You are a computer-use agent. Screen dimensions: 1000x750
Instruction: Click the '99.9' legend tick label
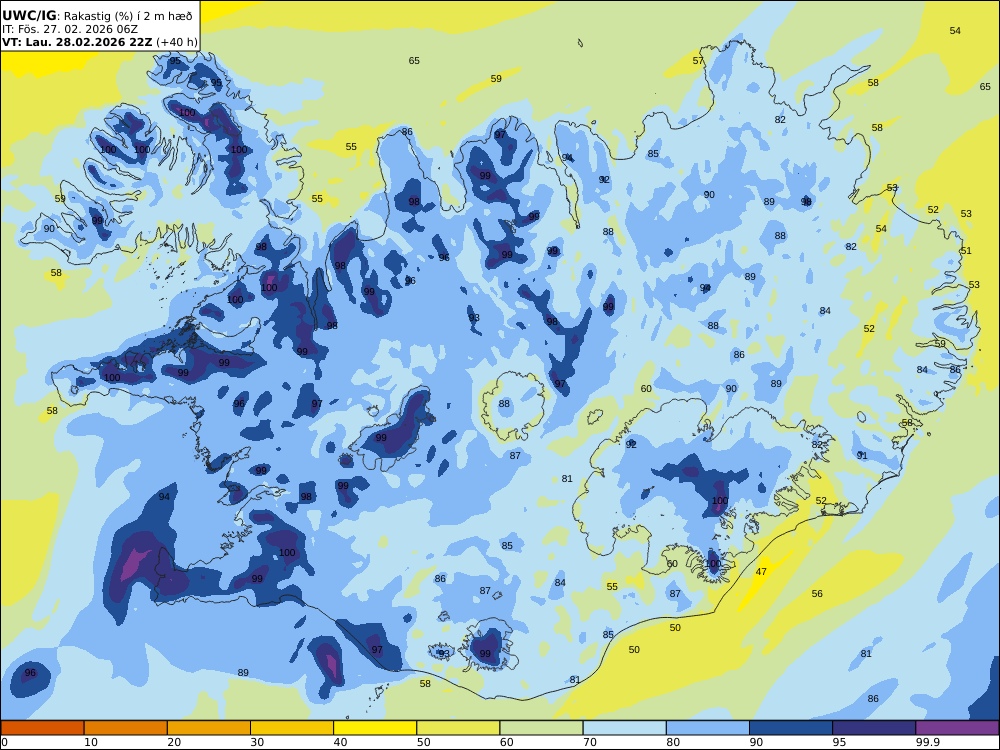coord(927,742)
